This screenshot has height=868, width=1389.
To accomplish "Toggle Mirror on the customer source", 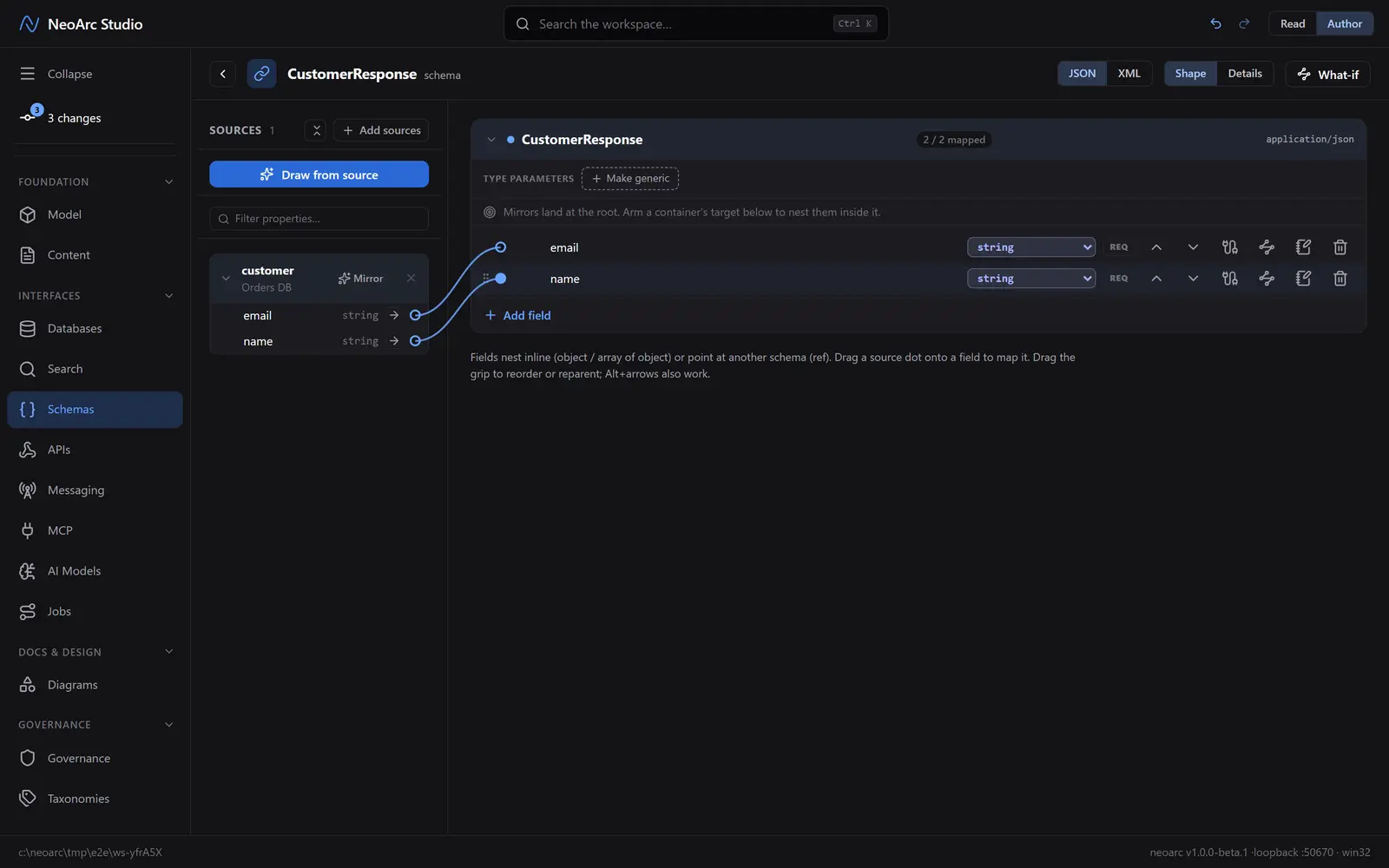I will tap(361, 279).
